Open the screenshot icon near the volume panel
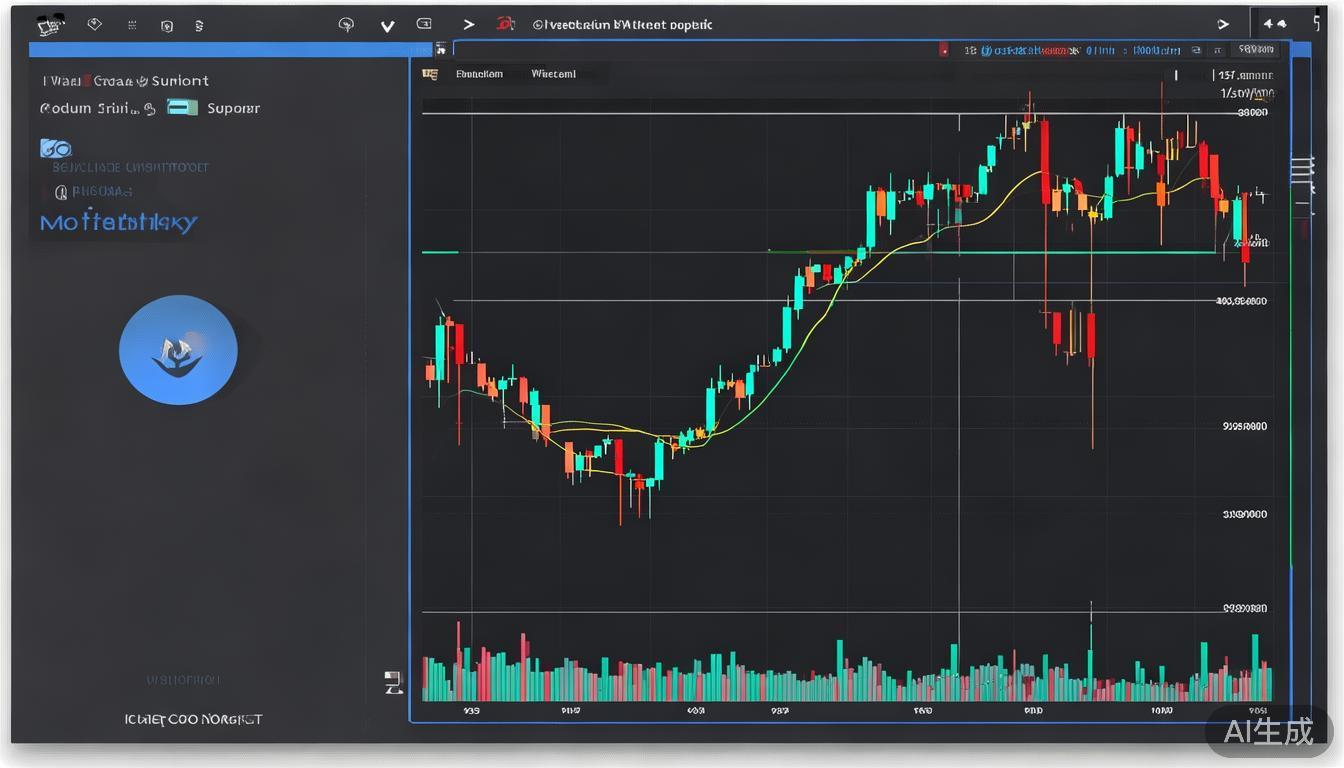 (x=394, y=681)
